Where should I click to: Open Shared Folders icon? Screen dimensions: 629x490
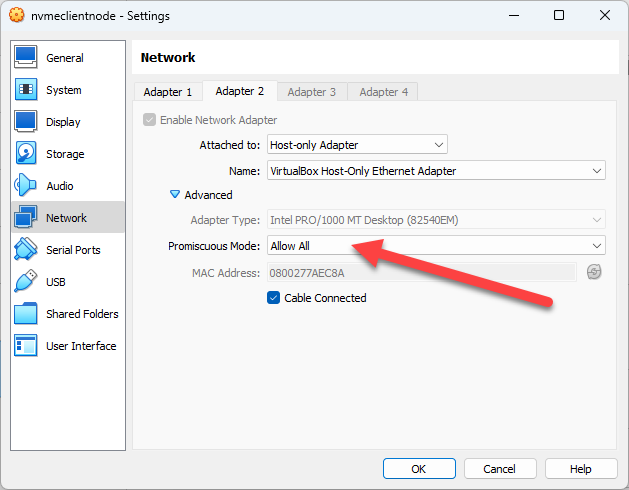(x=26, y=314)
